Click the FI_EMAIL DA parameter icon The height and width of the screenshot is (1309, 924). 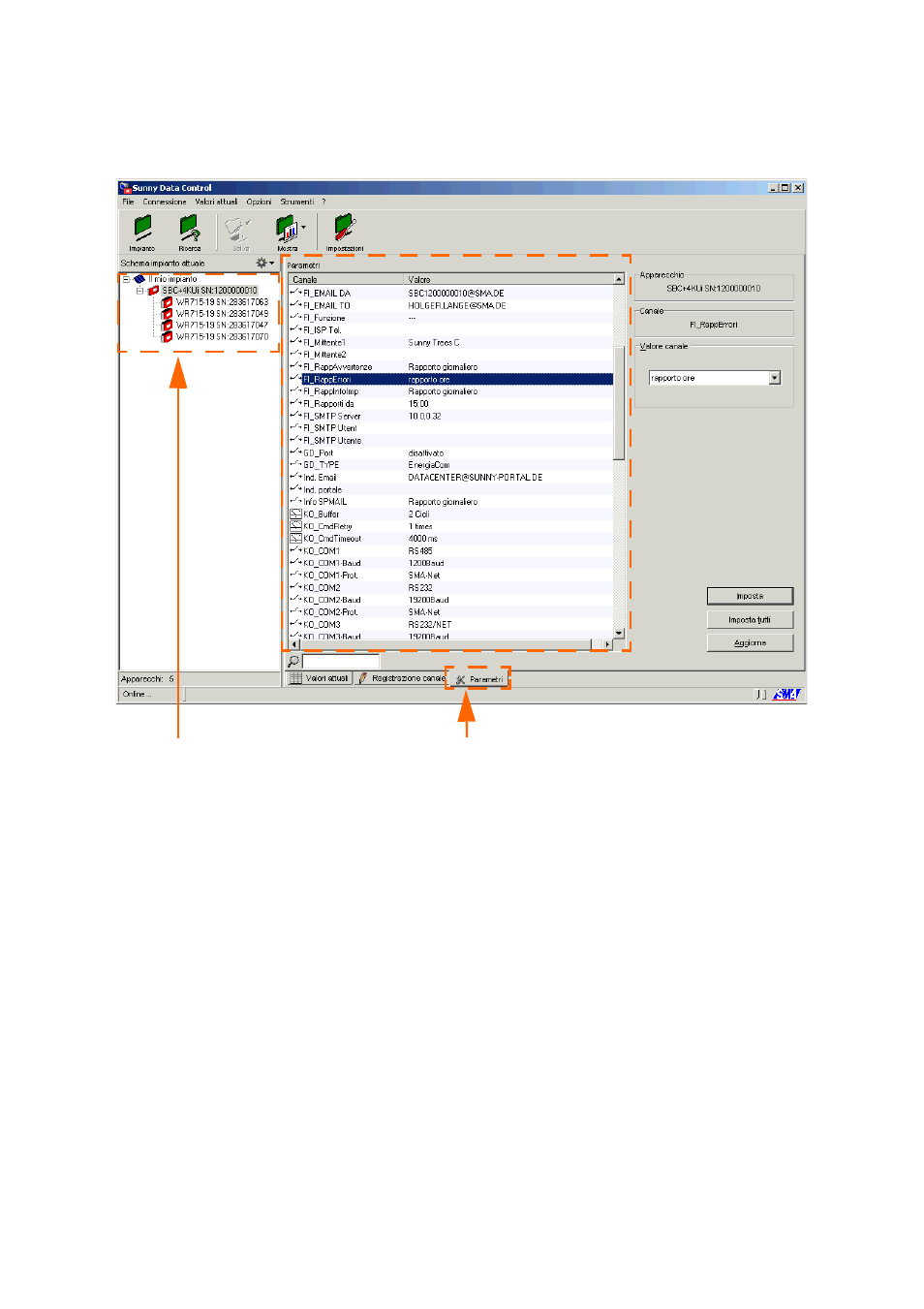[296, 293]
